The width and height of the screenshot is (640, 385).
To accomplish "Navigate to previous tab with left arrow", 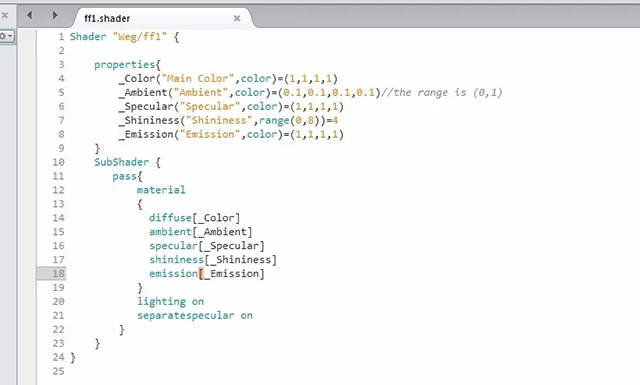I will [x=29, y=16].
